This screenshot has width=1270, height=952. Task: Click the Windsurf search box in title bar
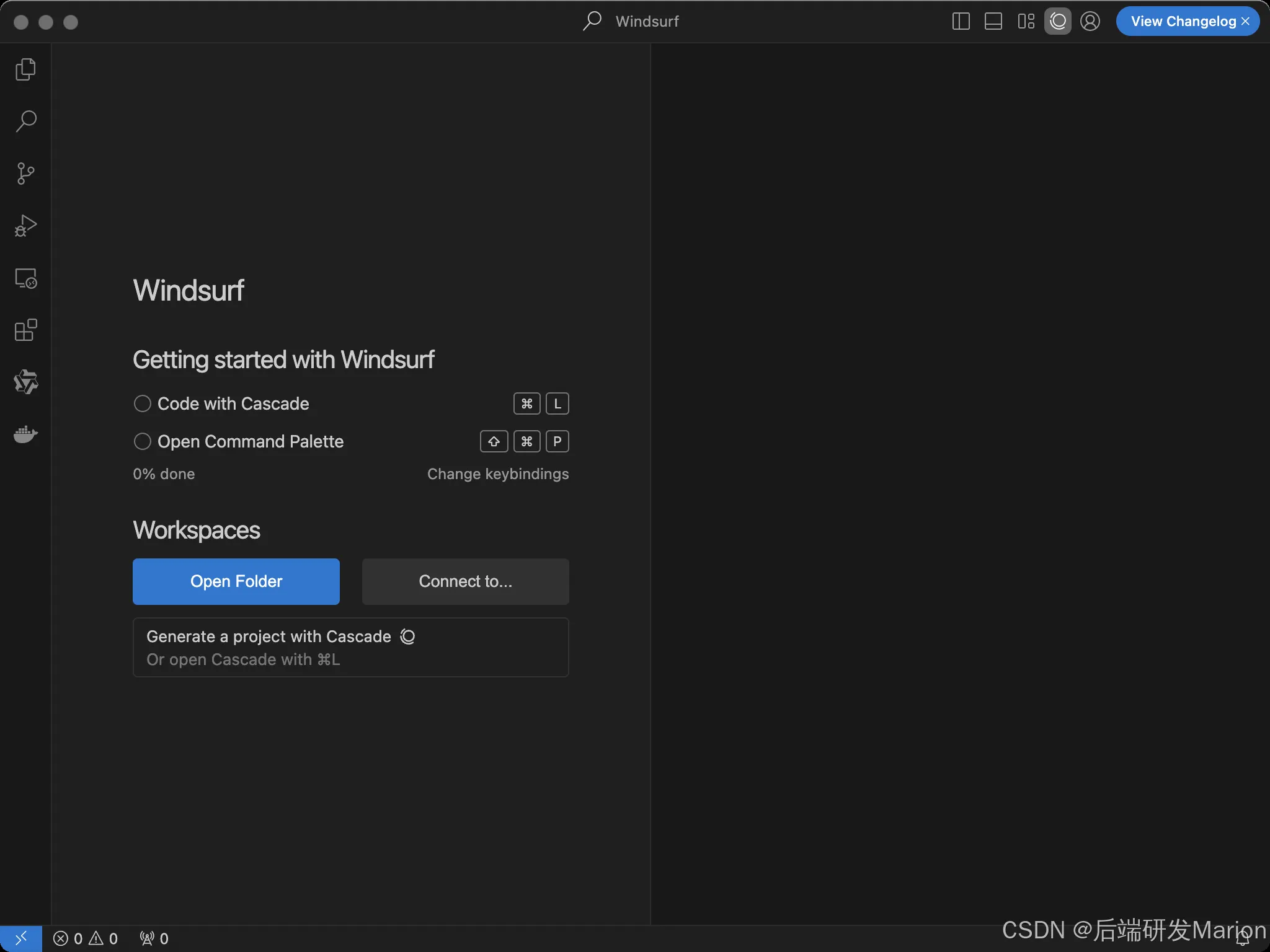coord(631,21)
